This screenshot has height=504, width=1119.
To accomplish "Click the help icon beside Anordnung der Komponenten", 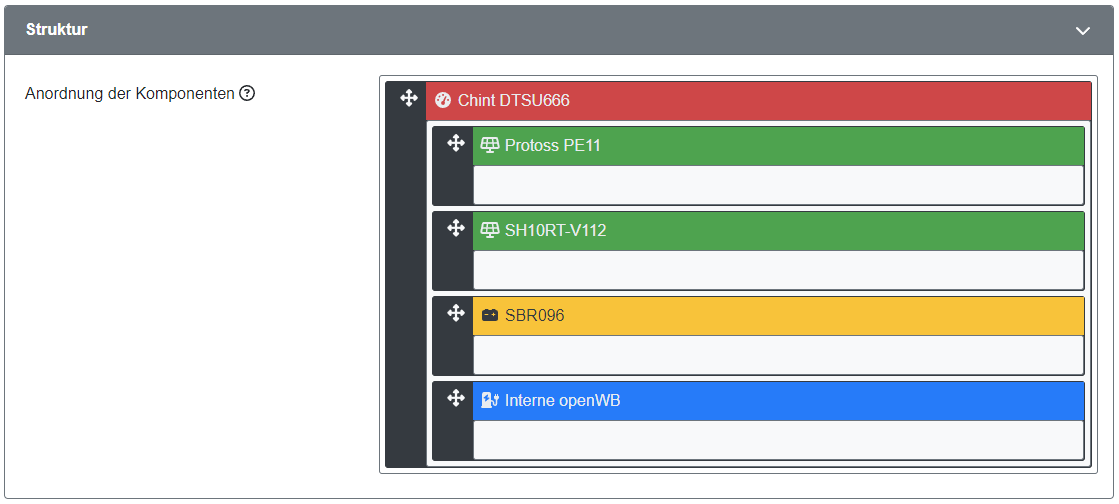I will coord(247,94).
